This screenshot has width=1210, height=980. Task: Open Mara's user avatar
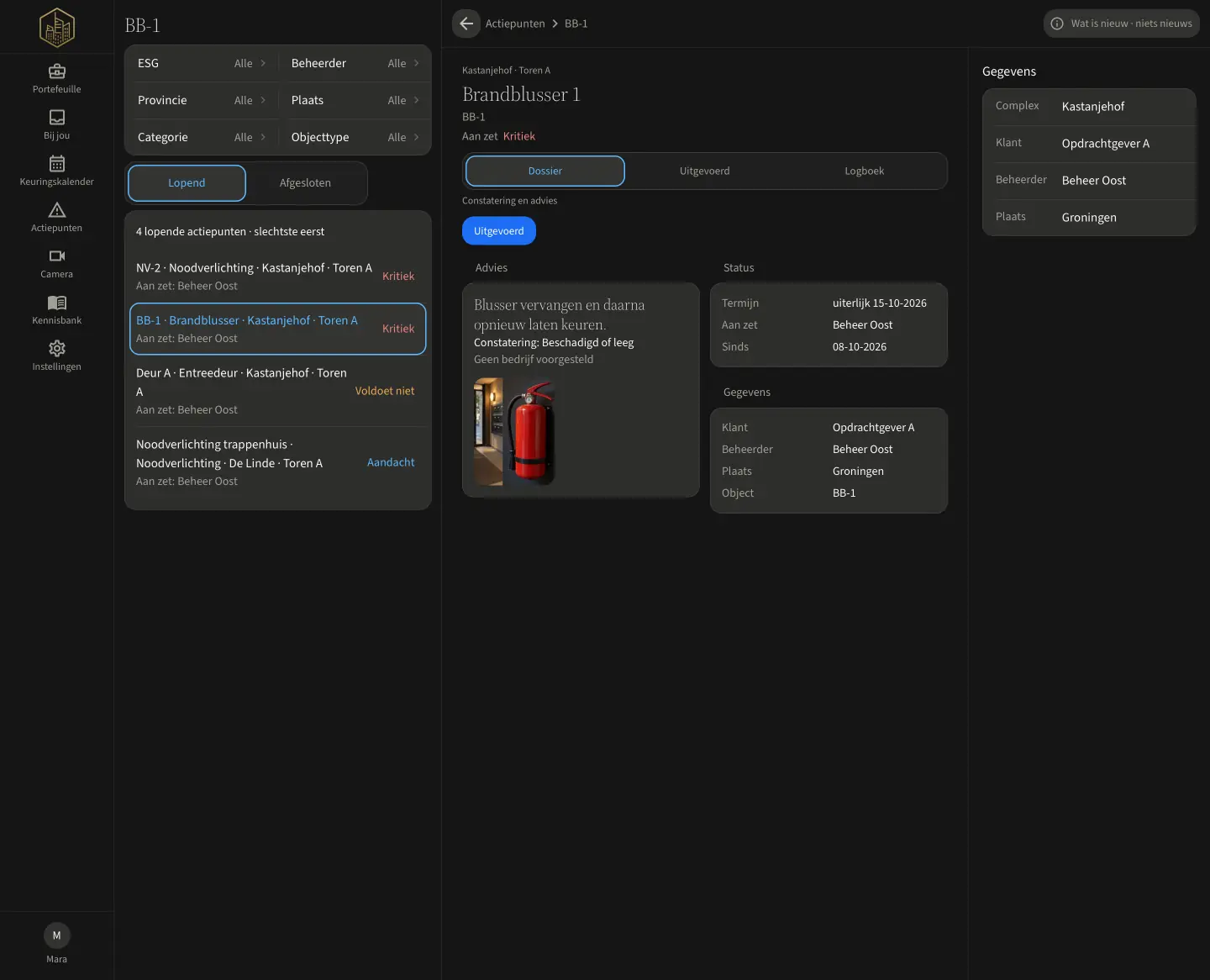(57, 935)
